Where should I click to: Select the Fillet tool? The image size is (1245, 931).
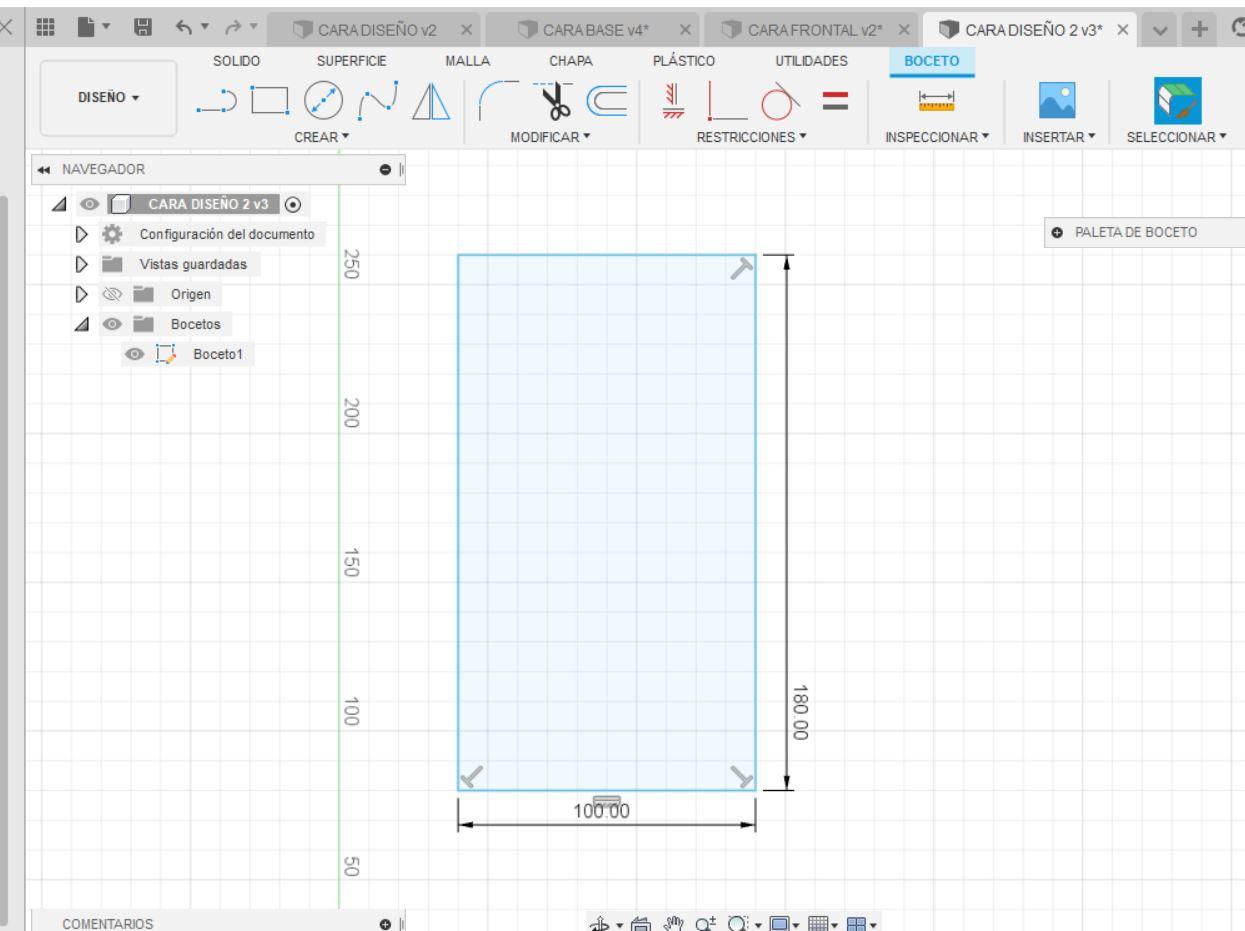498,101
